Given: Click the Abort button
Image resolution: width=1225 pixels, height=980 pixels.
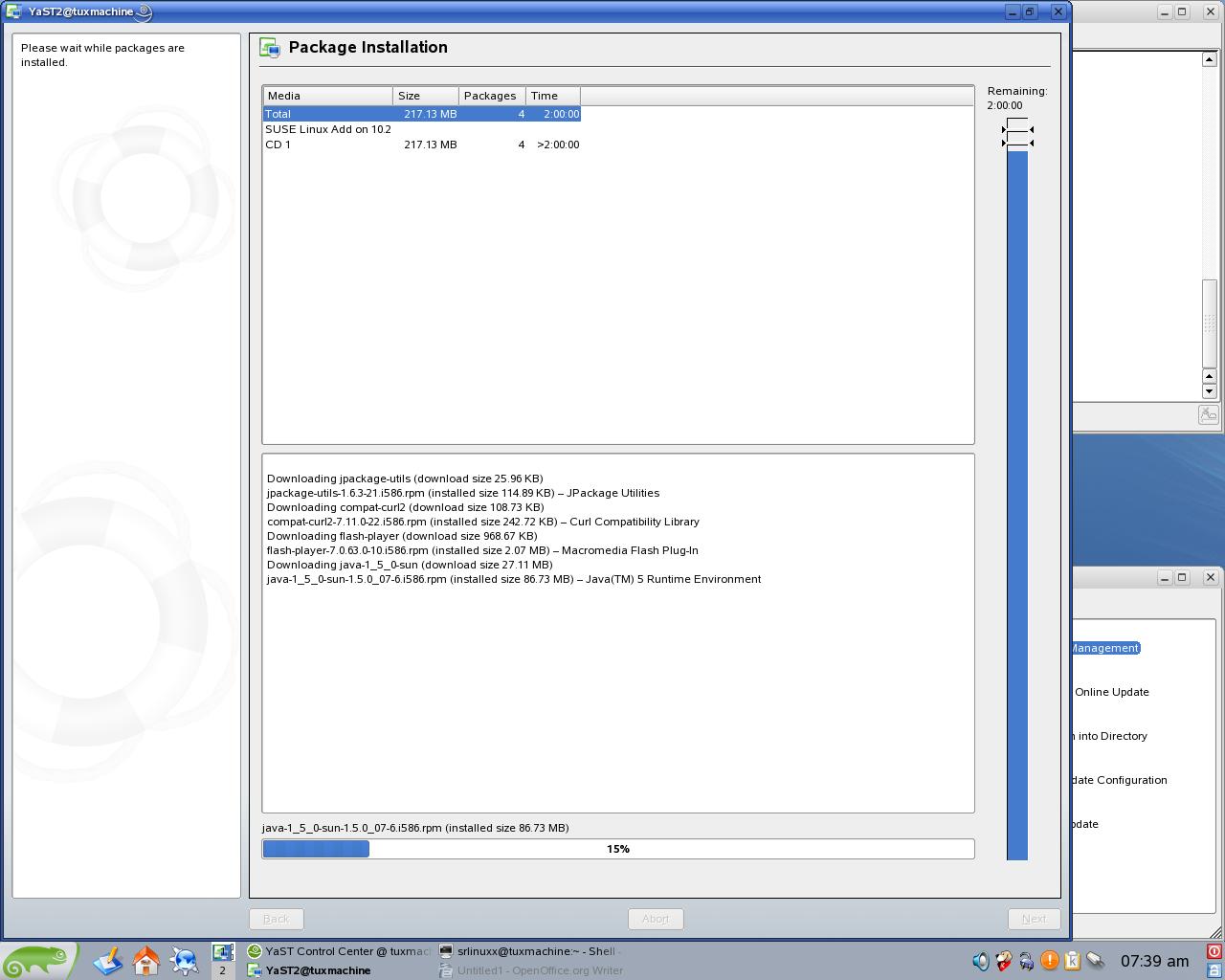Looking at the screenshot, I should (656, 919).
